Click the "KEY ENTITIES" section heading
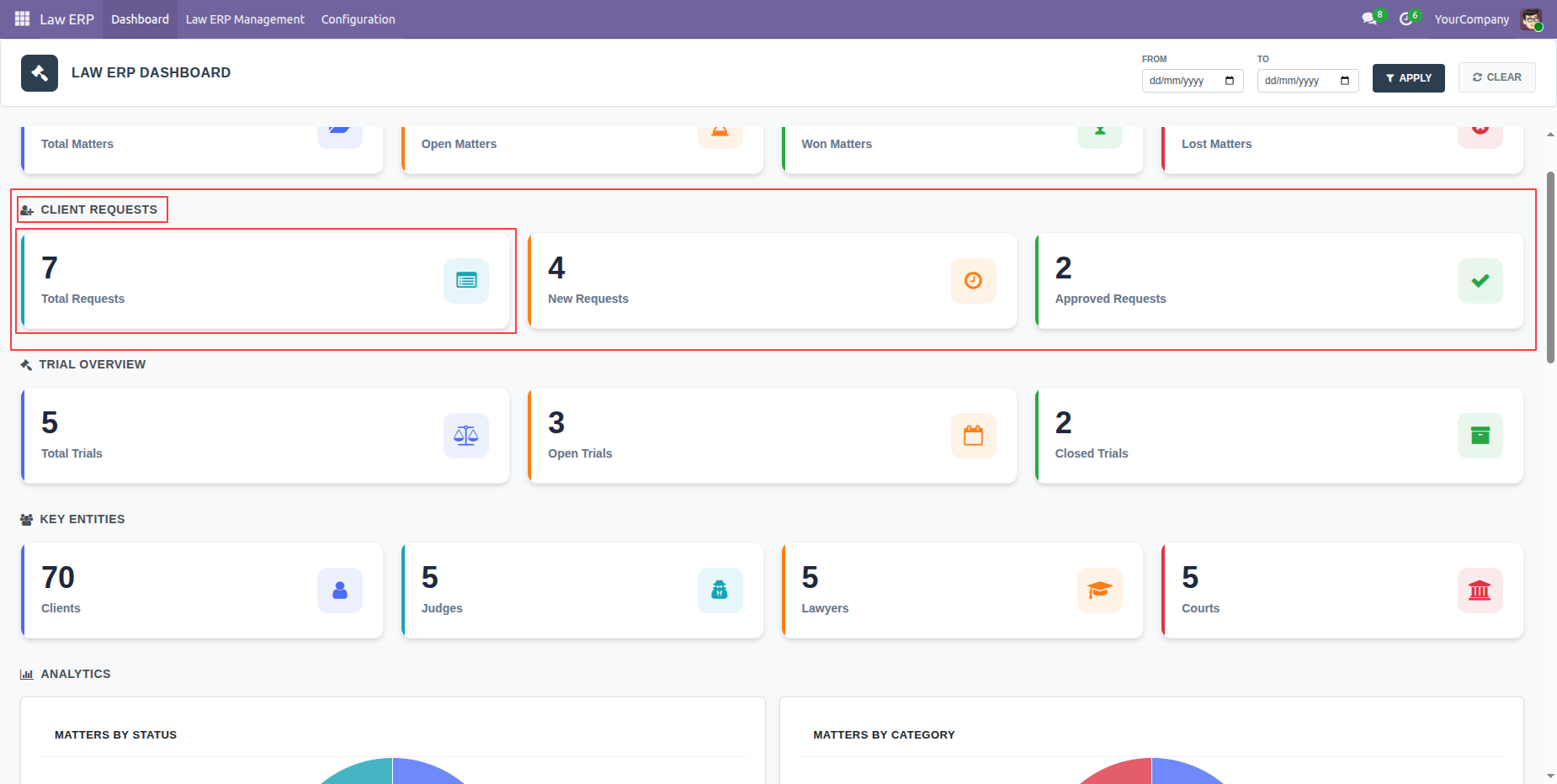 [x=82, y=519]
